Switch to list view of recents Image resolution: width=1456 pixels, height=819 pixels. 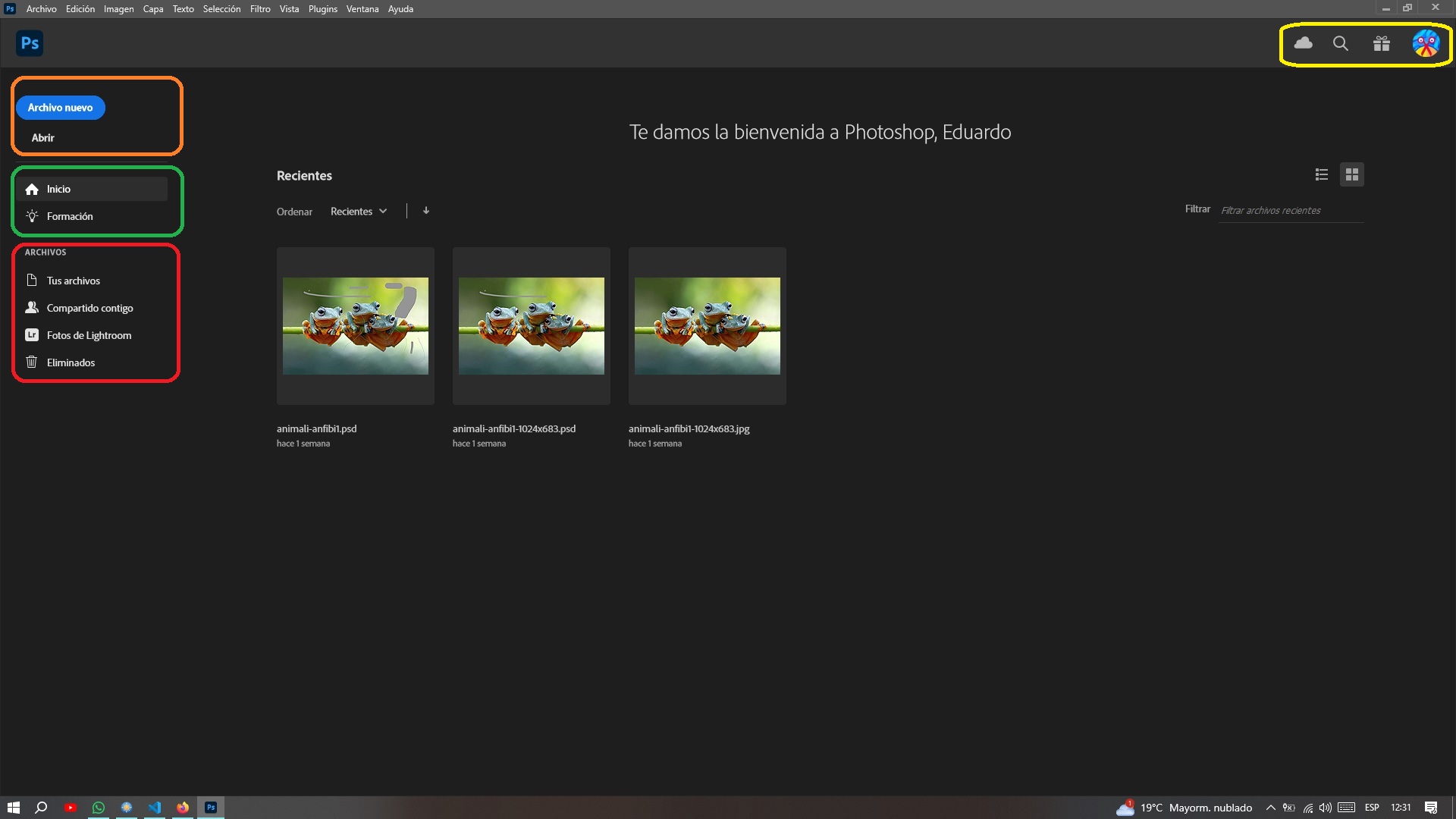click(x=1322, y=174)
